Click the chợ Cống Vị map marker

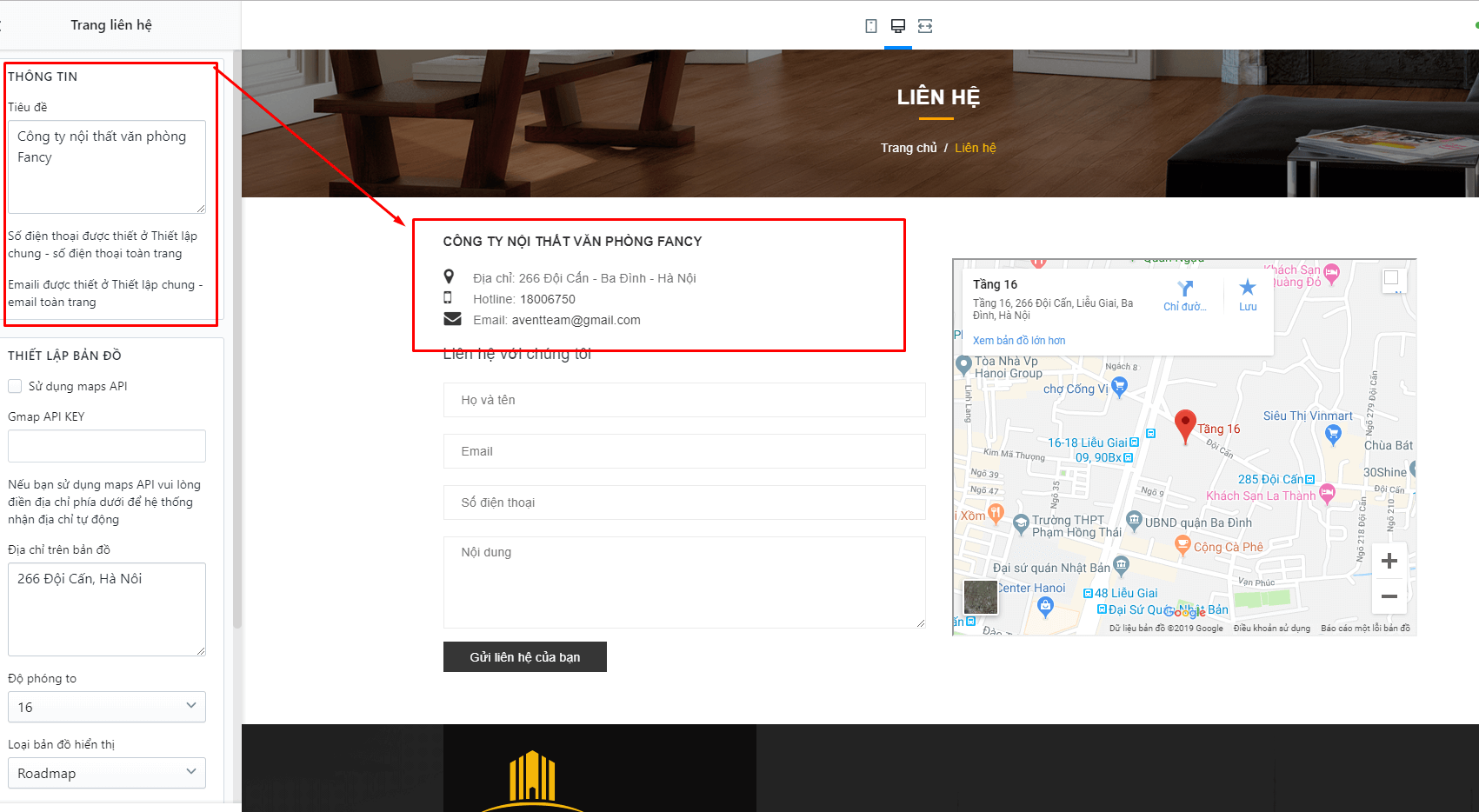pyautogui.click(x=1119, y=389)
